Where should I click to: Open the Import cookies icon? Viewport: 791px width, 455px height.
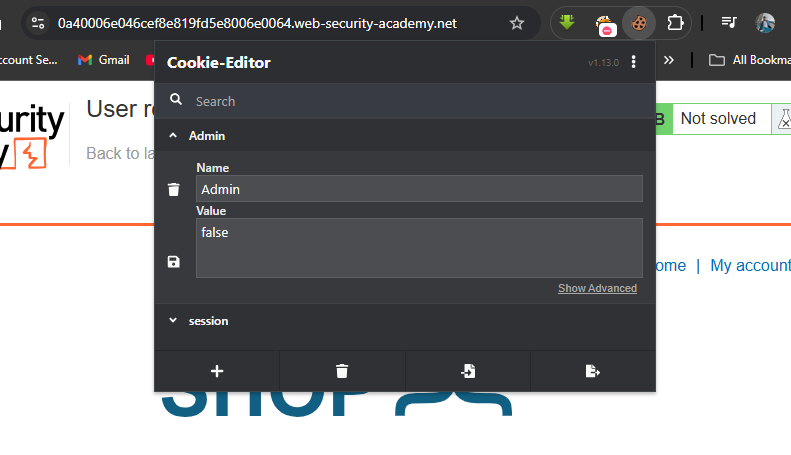coord(468,371)
